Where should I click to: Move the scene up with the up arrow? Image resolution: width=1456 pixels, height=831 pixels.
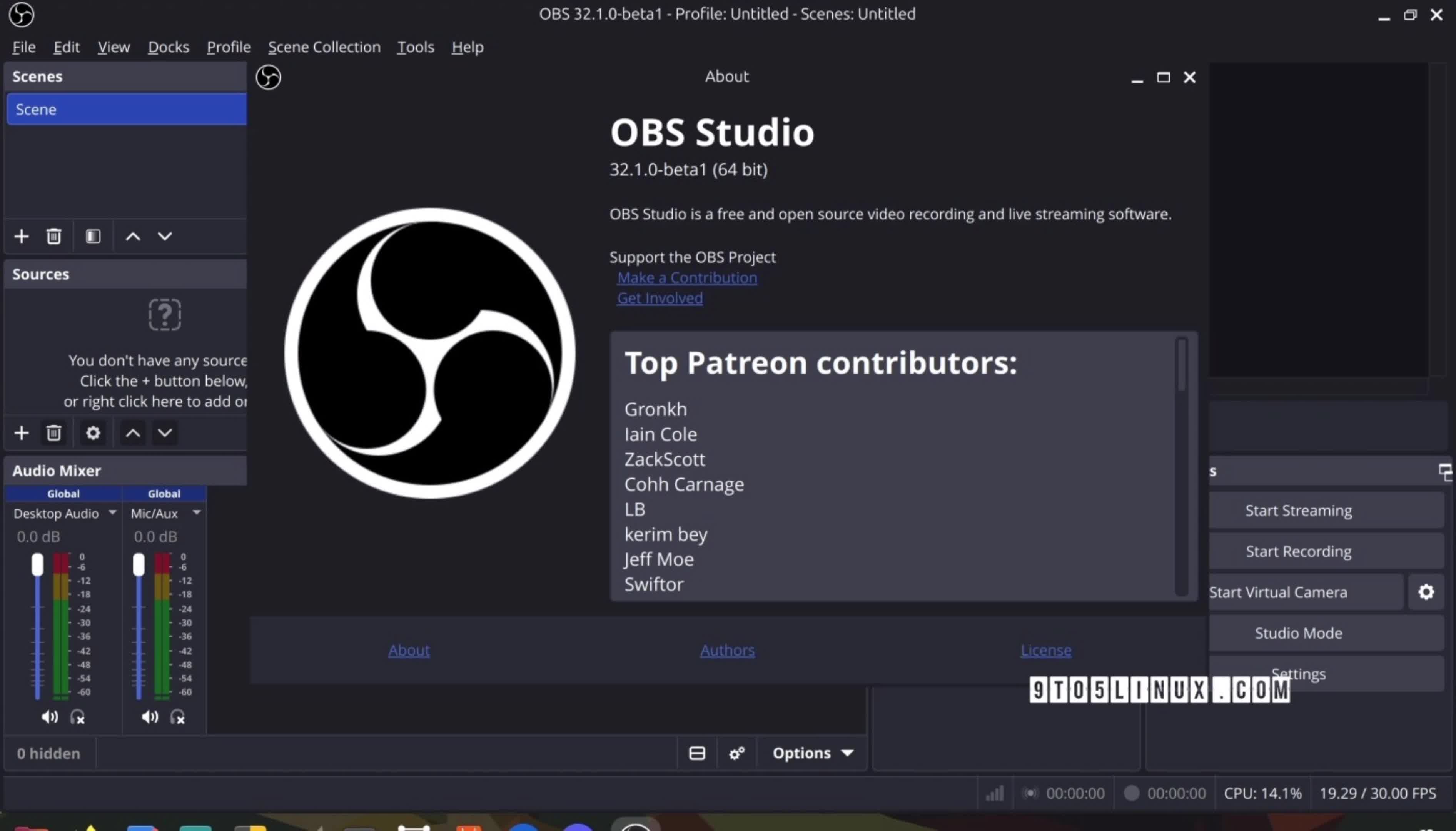[133, 236]
